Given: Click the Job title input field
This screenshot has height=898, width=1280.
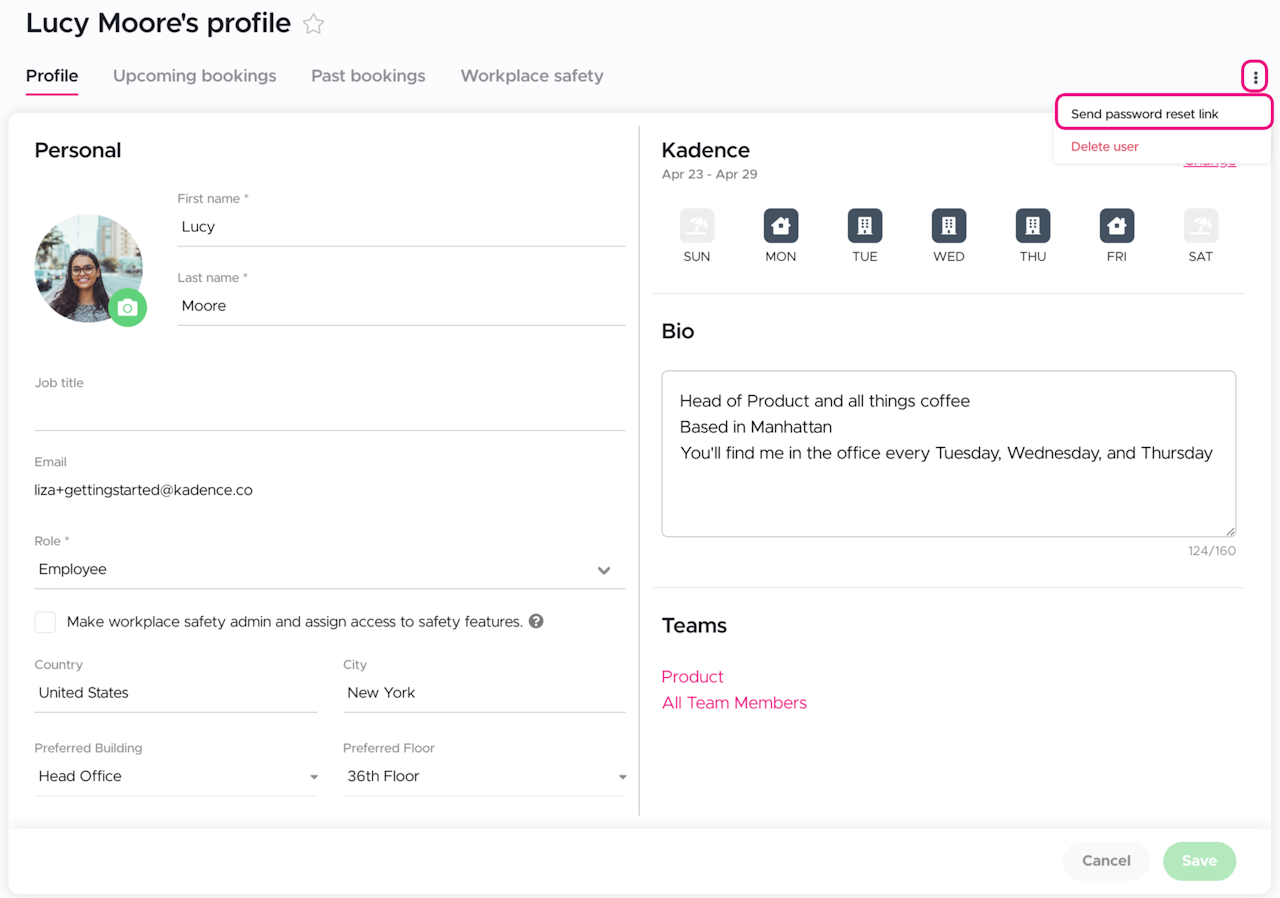Looking at the screenshot, I should pos(330,411).
